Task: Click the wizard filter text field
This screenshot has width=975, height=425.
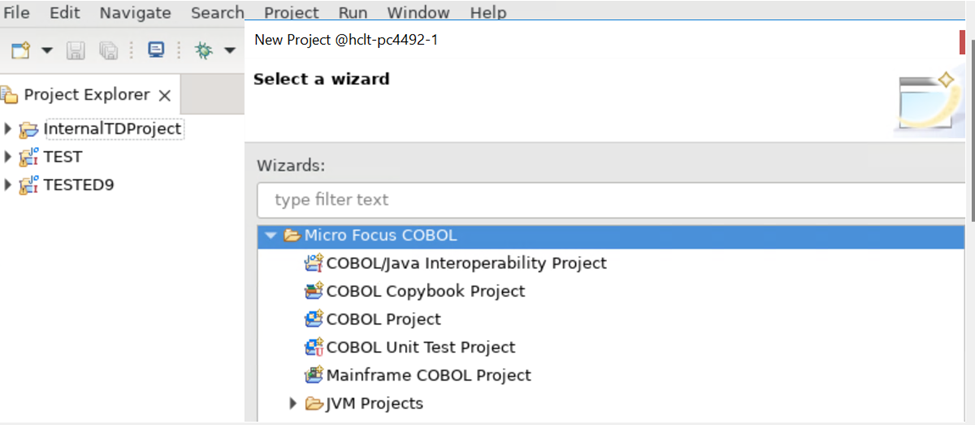Action: click(x=610, y=199)
